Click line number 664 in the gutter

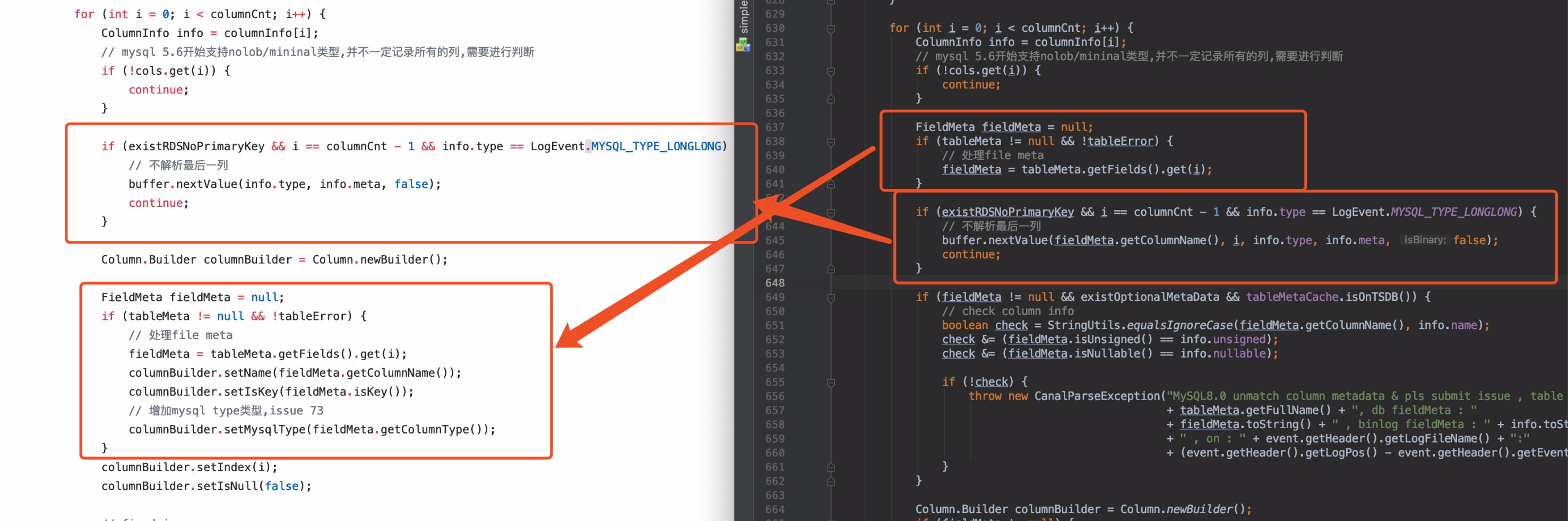pos(775,509)
